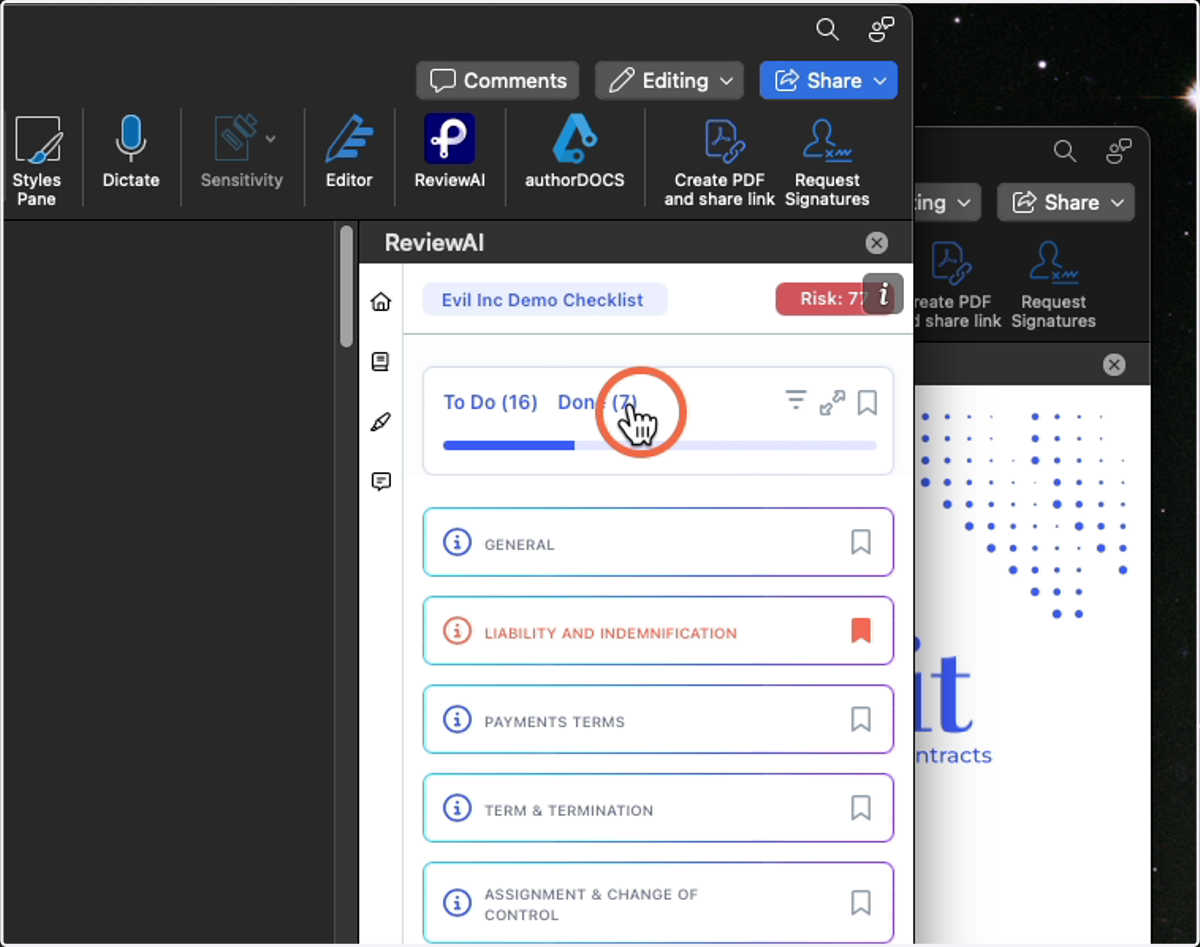Screen dimensions: 1200x947
Task: Click the info icon on the GENERAL row
Action: coord(457,543)
